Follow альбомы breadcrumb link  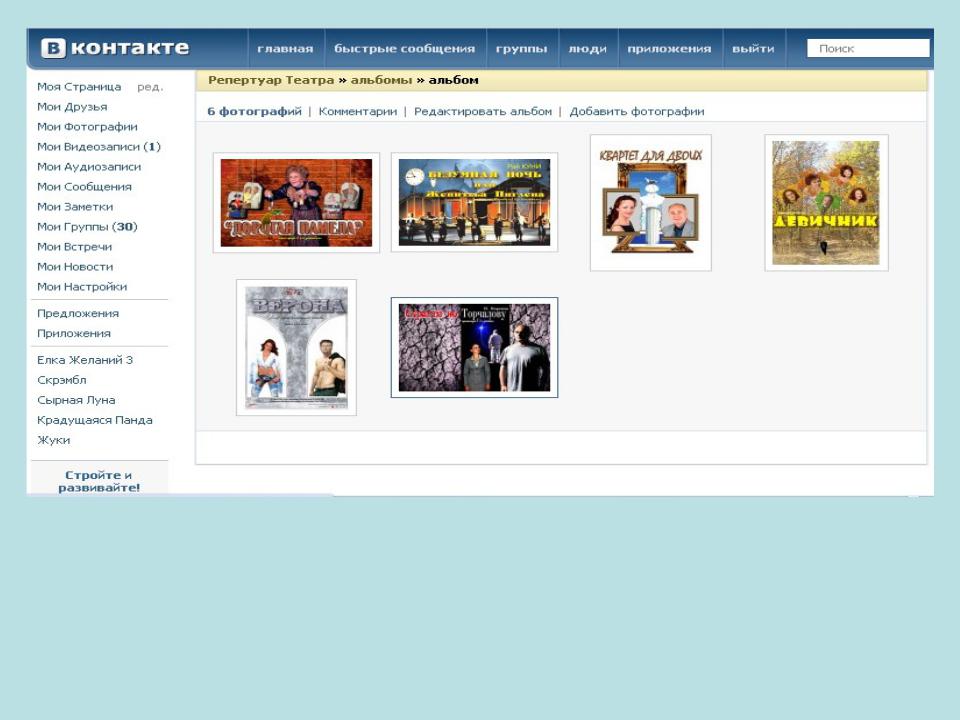381,80
